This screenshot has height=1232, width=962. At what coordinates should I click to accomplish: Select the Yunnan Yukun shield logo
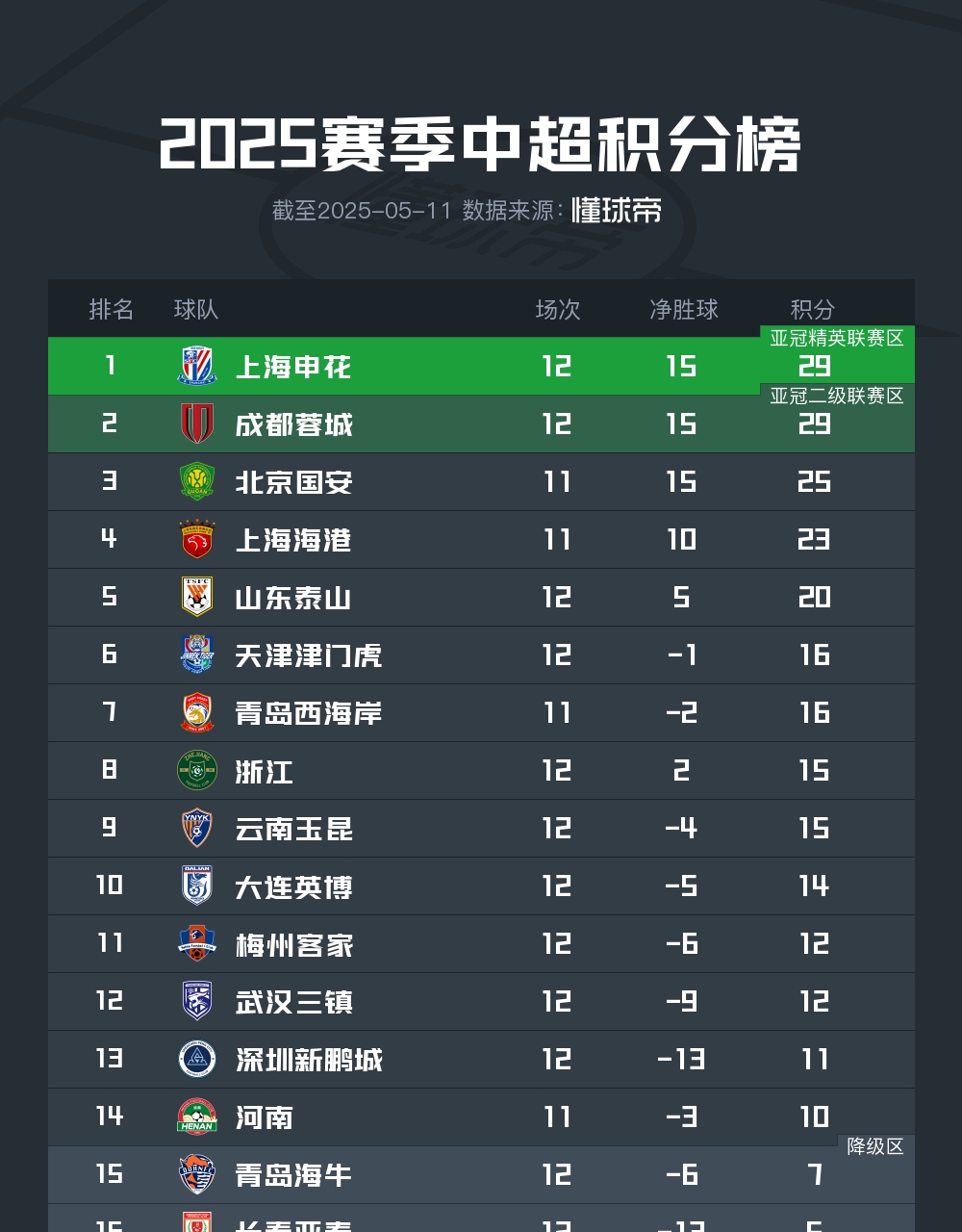[x=197, y=828]
